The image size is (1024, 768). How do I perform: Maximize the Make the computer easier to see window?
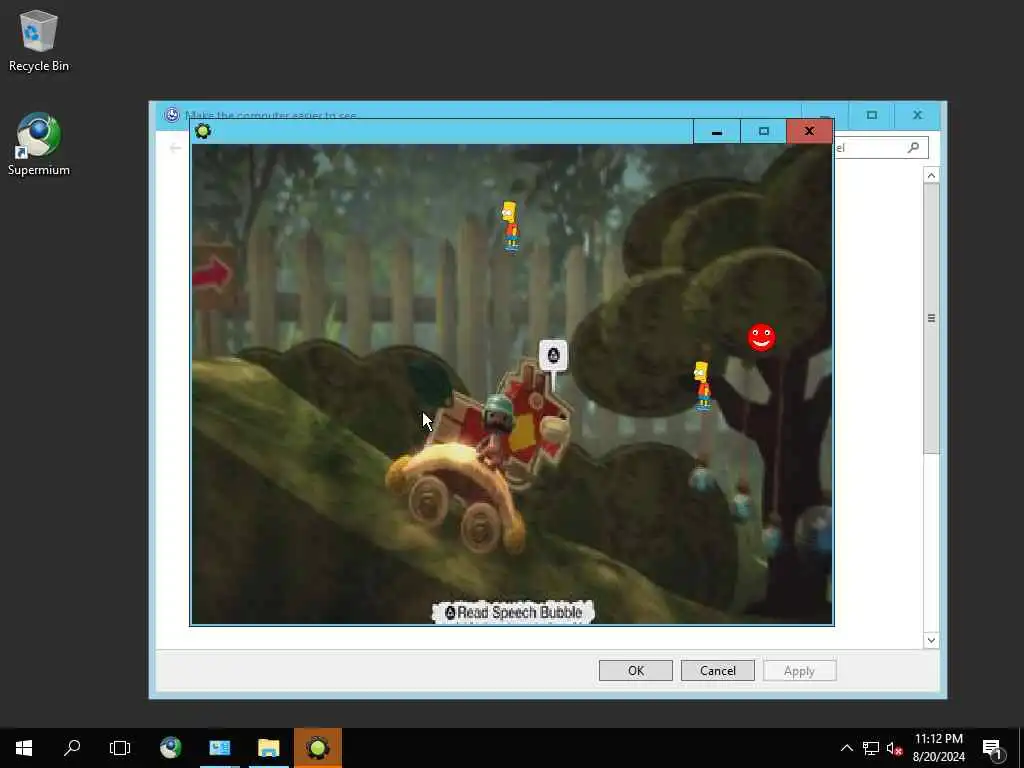871,116
